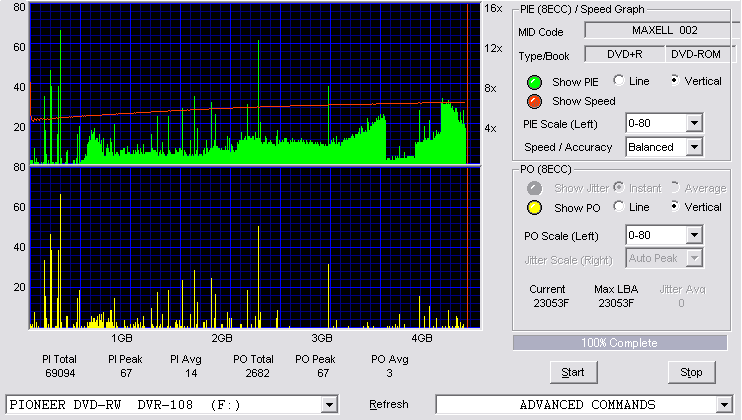The image size is (742, 420).
Task: Select Line mode for PO graph
Action: [618, 206]
